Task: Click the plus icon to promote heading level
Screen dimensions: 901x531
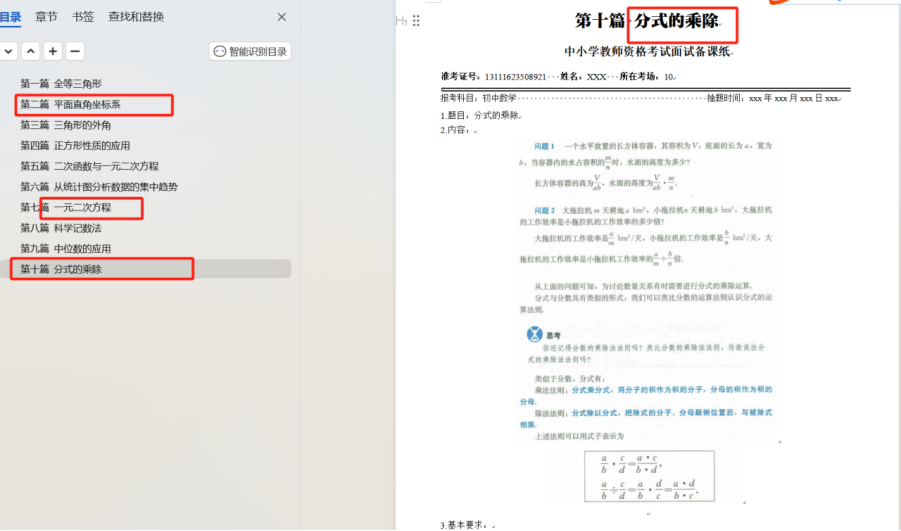Action: click(53, 51)
